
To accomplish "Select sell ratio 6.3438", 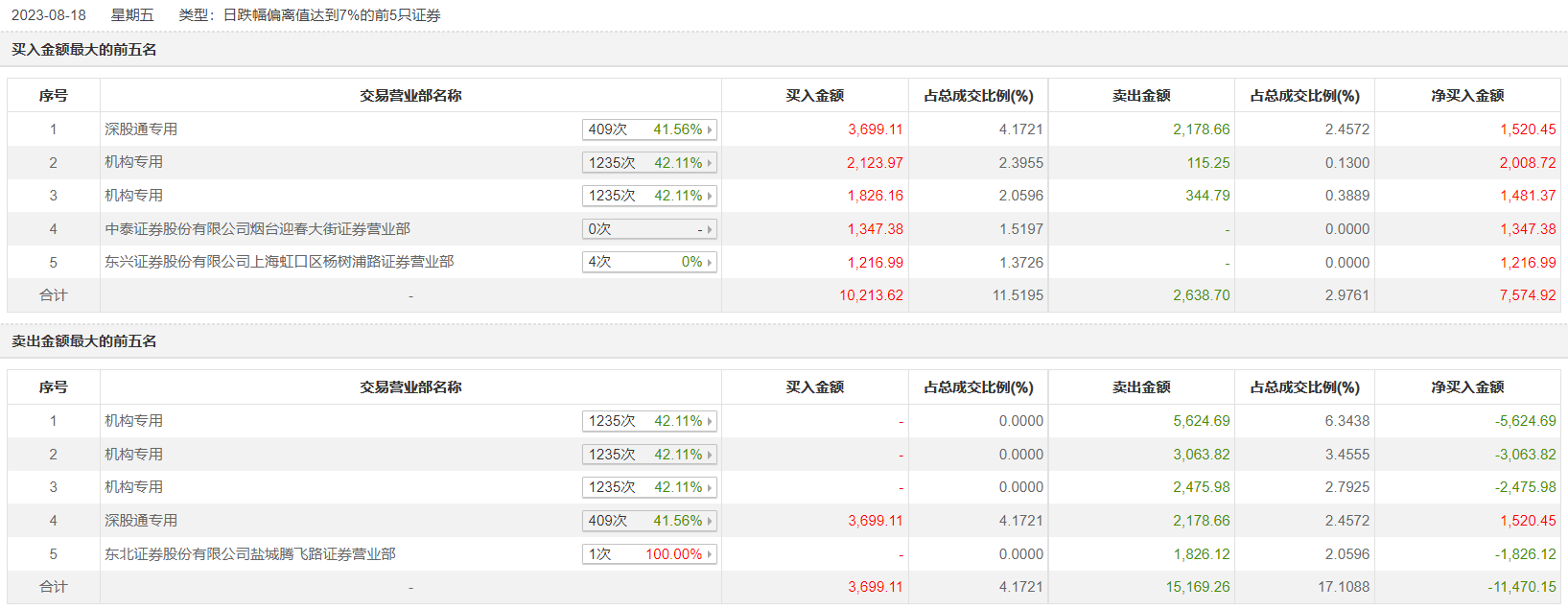I will [x=1347, y=421].
